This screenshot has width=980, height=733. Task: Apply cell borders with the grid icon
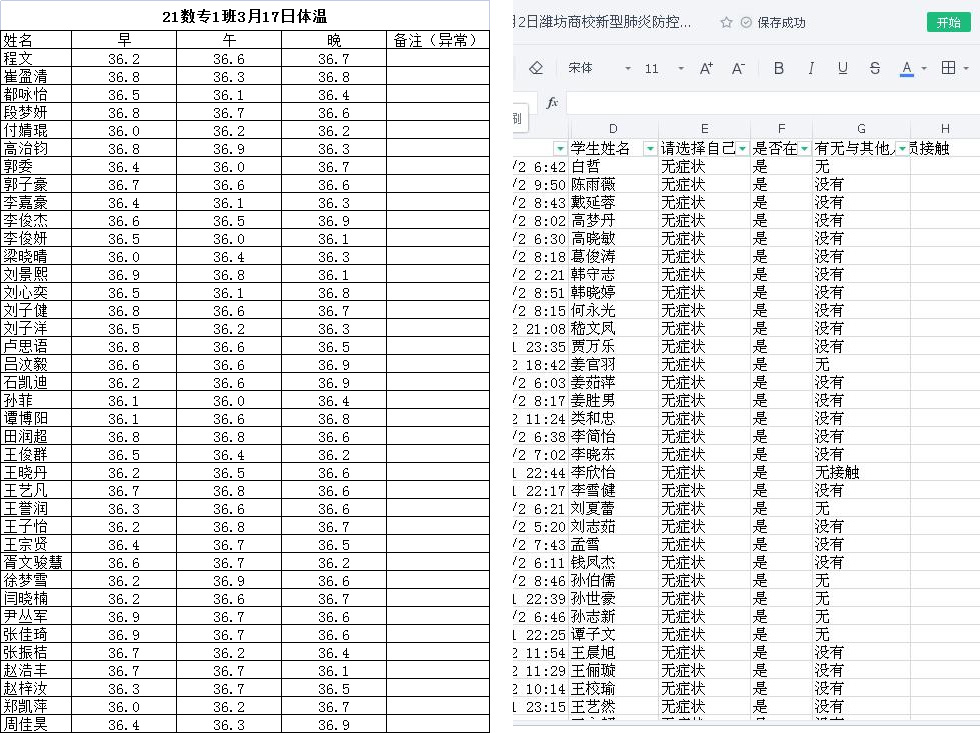tap(948, 67)
